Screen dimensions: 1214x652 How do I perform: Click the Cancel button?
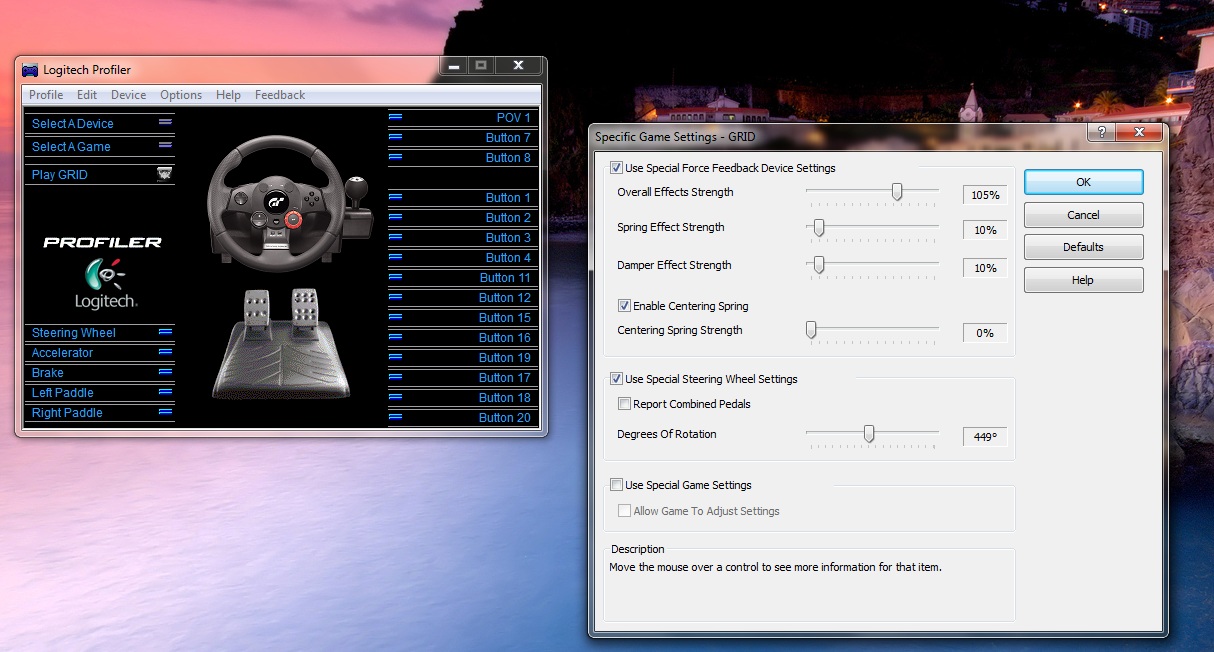pos(1083,215)
